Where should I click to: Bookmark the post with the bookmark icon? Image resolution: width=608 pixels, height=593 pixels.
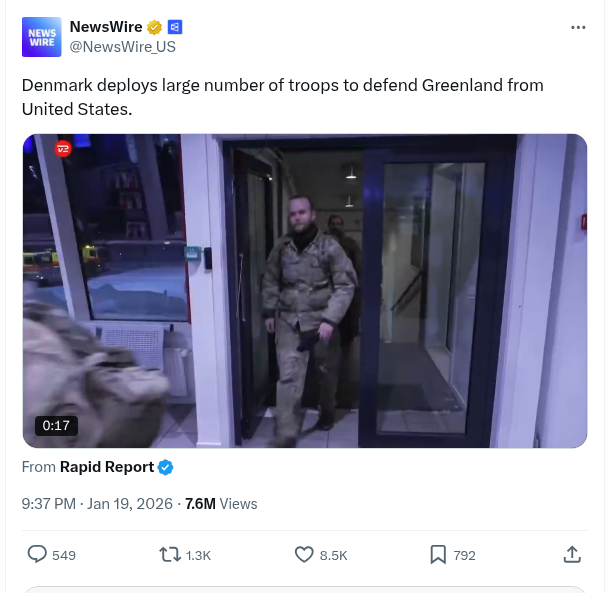pos(438,555)
